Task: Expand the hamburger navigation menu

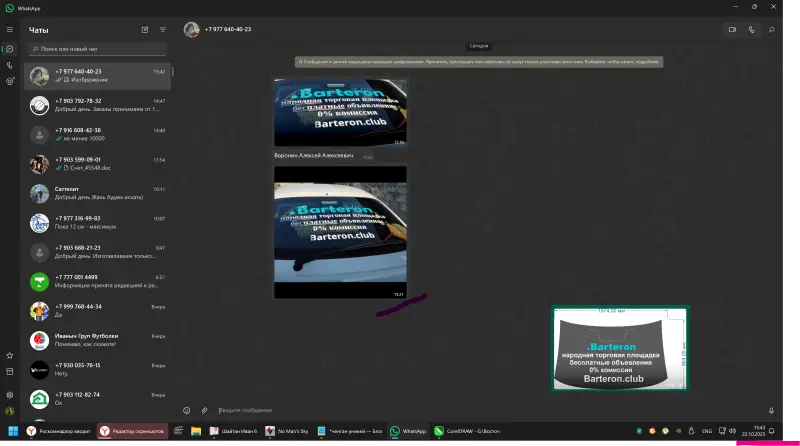Action: (x=10, y=30)
